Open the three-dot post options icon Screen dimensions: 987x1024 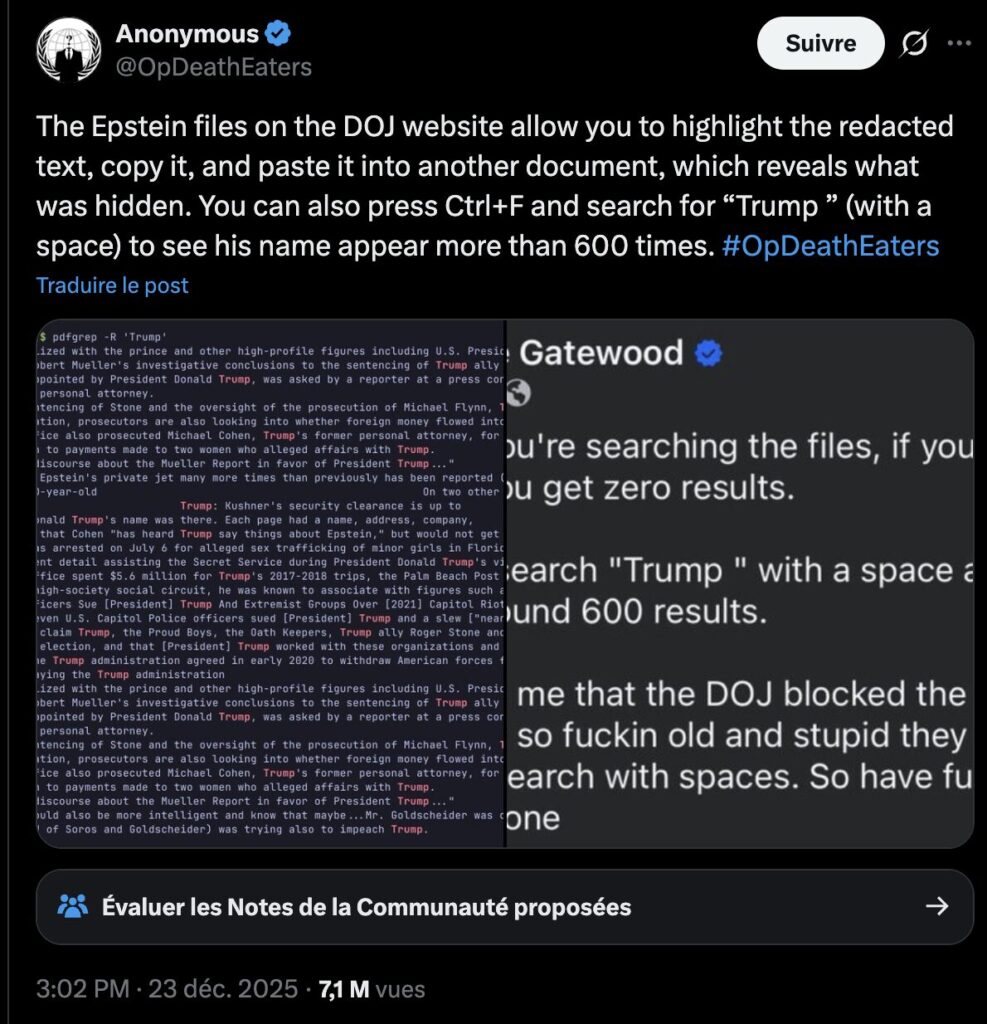click(x=959, y=43)
